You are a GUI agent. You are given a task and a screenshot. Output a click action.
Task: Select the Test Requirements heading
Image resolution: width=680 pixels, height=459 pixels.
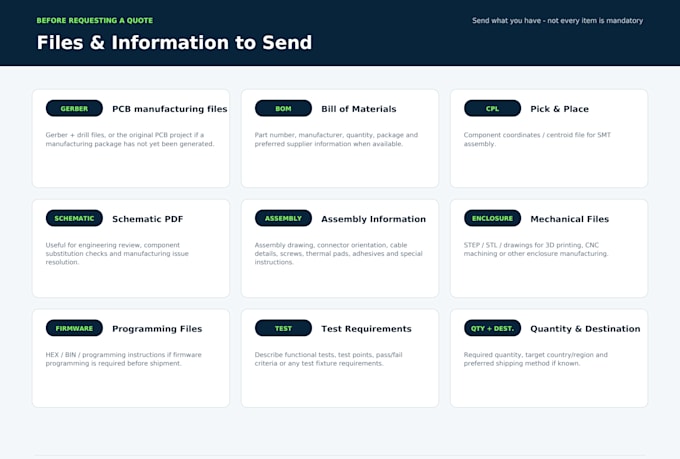[366, 329]
